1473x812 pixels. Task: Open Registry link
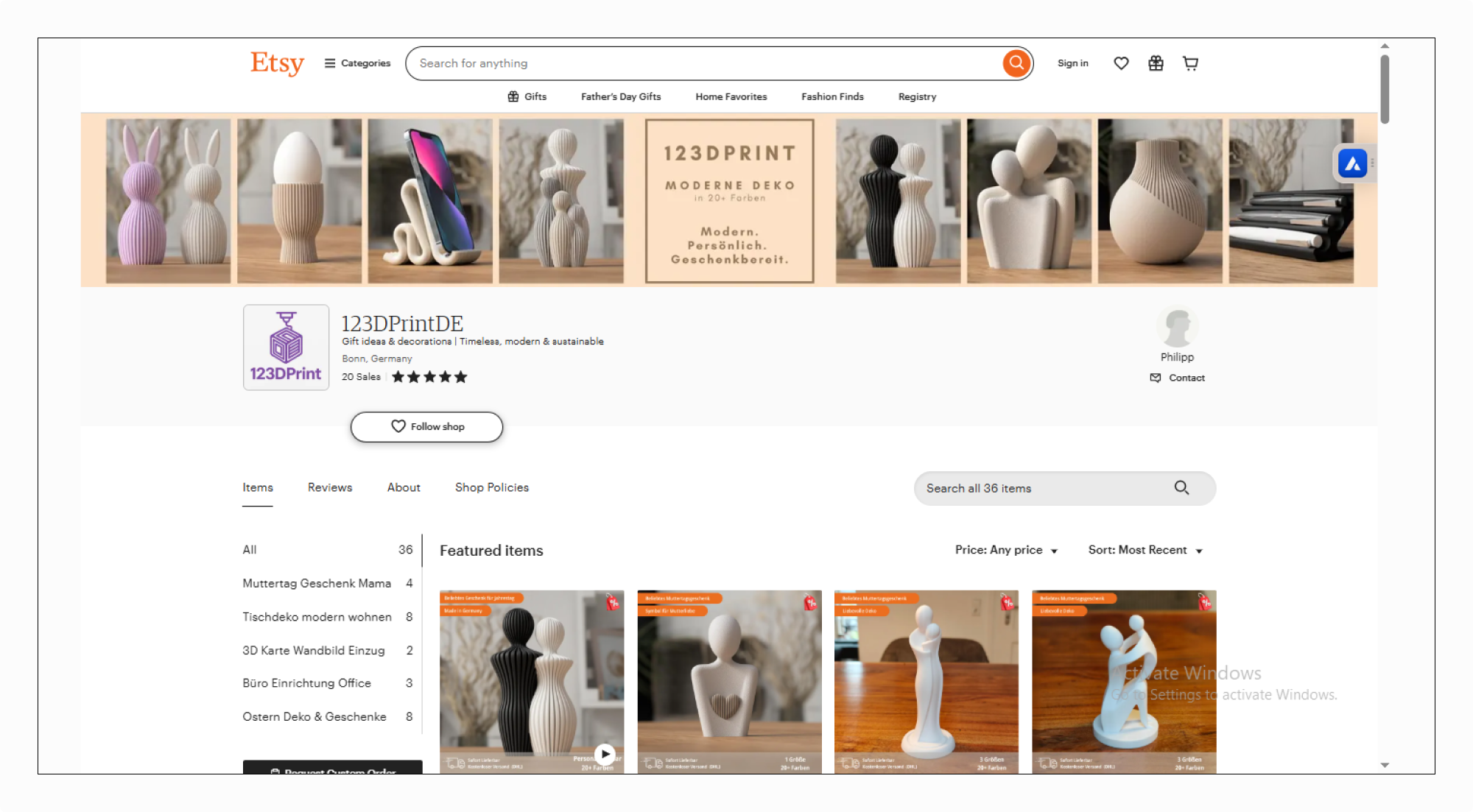pyautogui.click(x=917, y=96)
